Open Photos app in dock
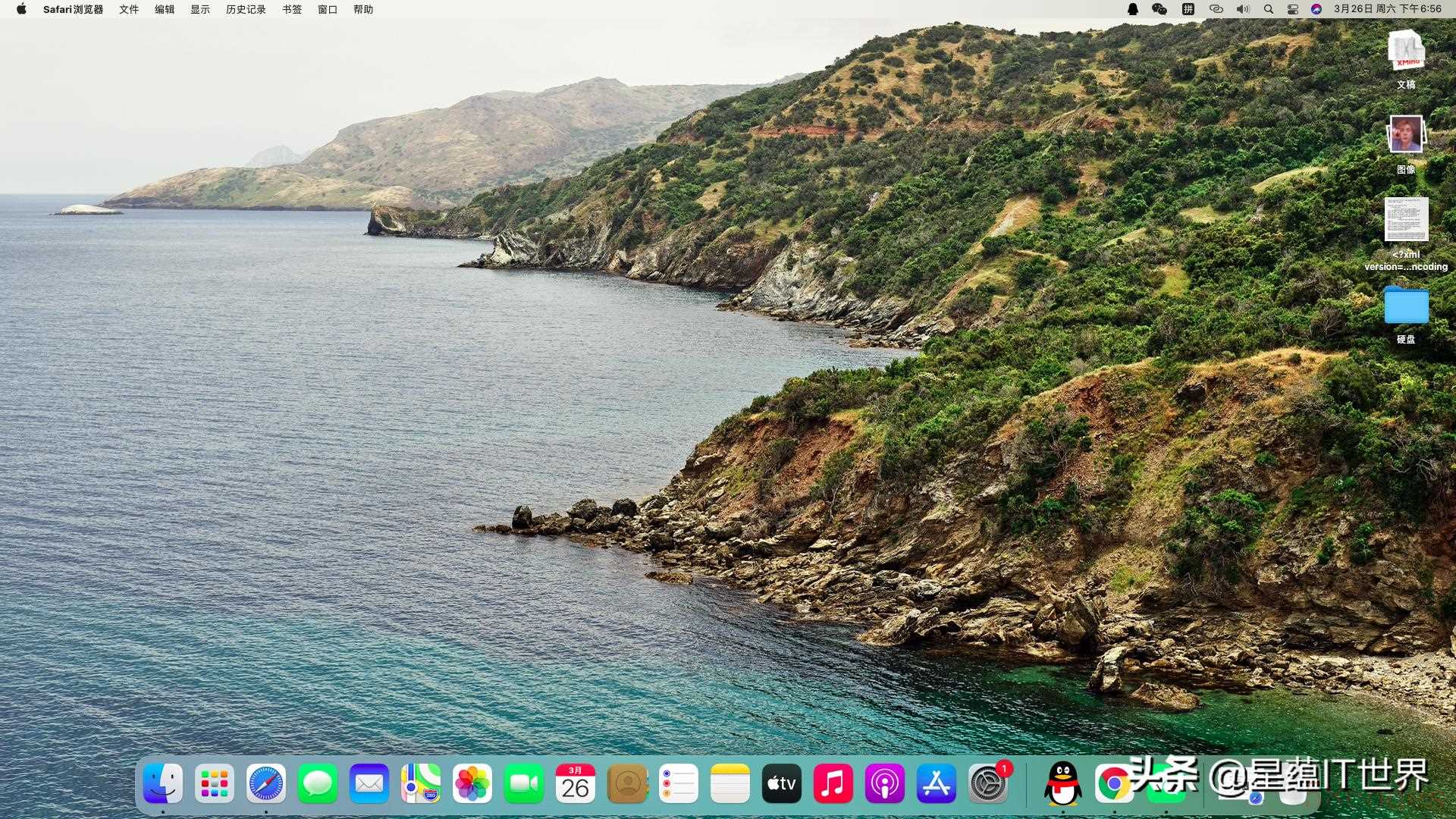Screen dimensions: 1456x819 pos(472,783)
